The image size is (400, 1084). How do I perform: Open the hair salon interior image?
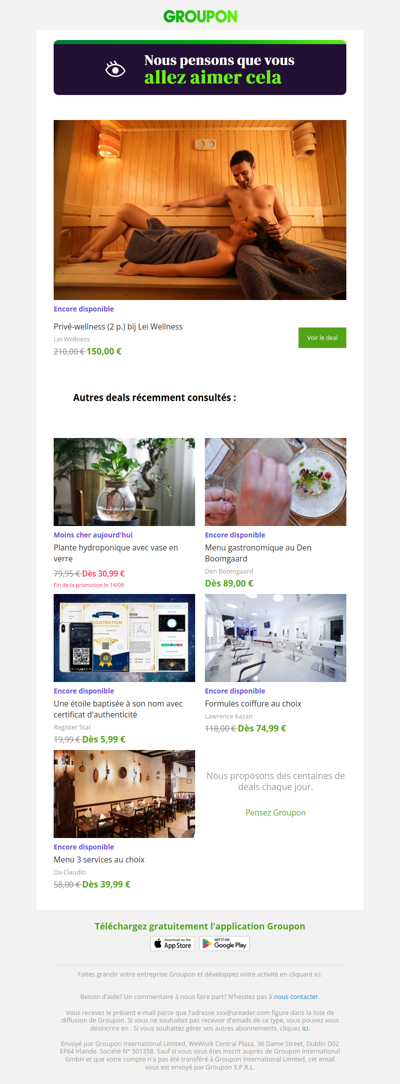276,638
